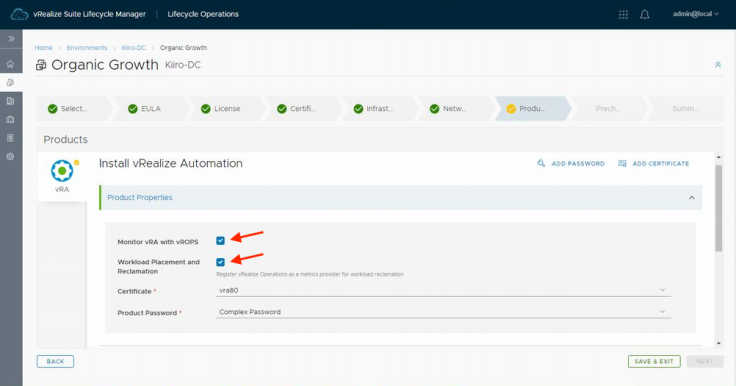Go to the EULA wizard step

(x=150, y=108)
